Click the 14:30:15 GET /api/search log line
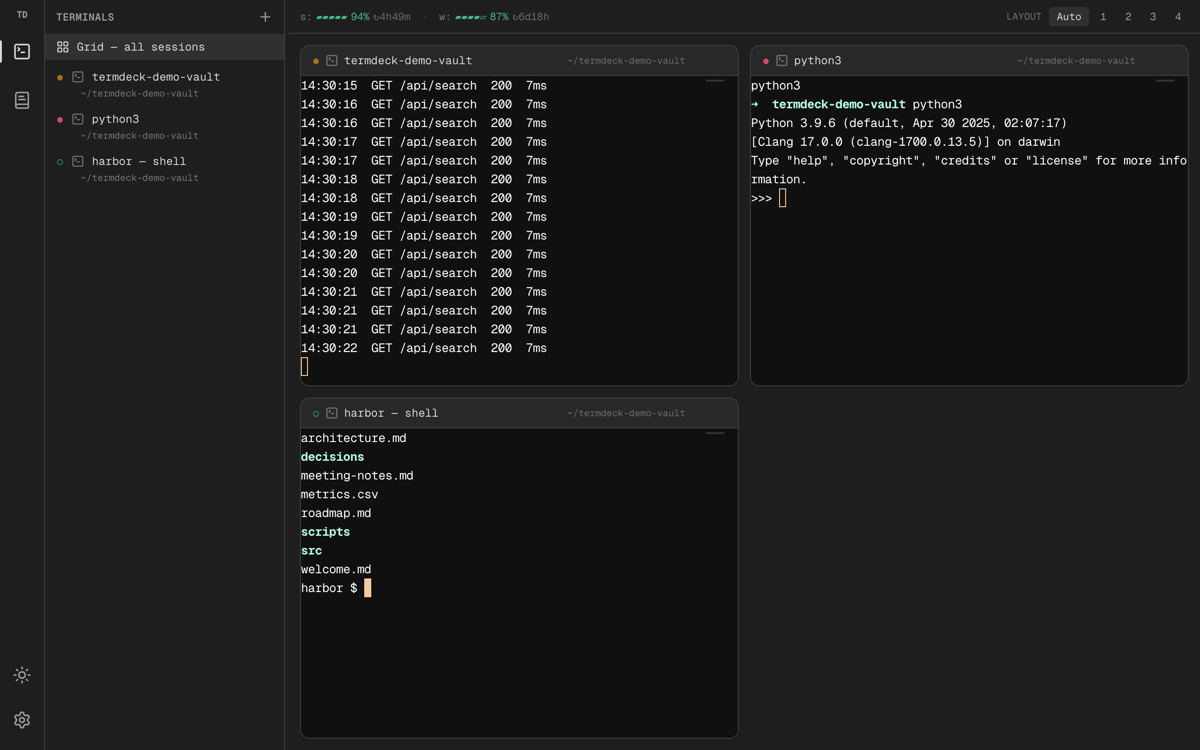 coord(424,86)
